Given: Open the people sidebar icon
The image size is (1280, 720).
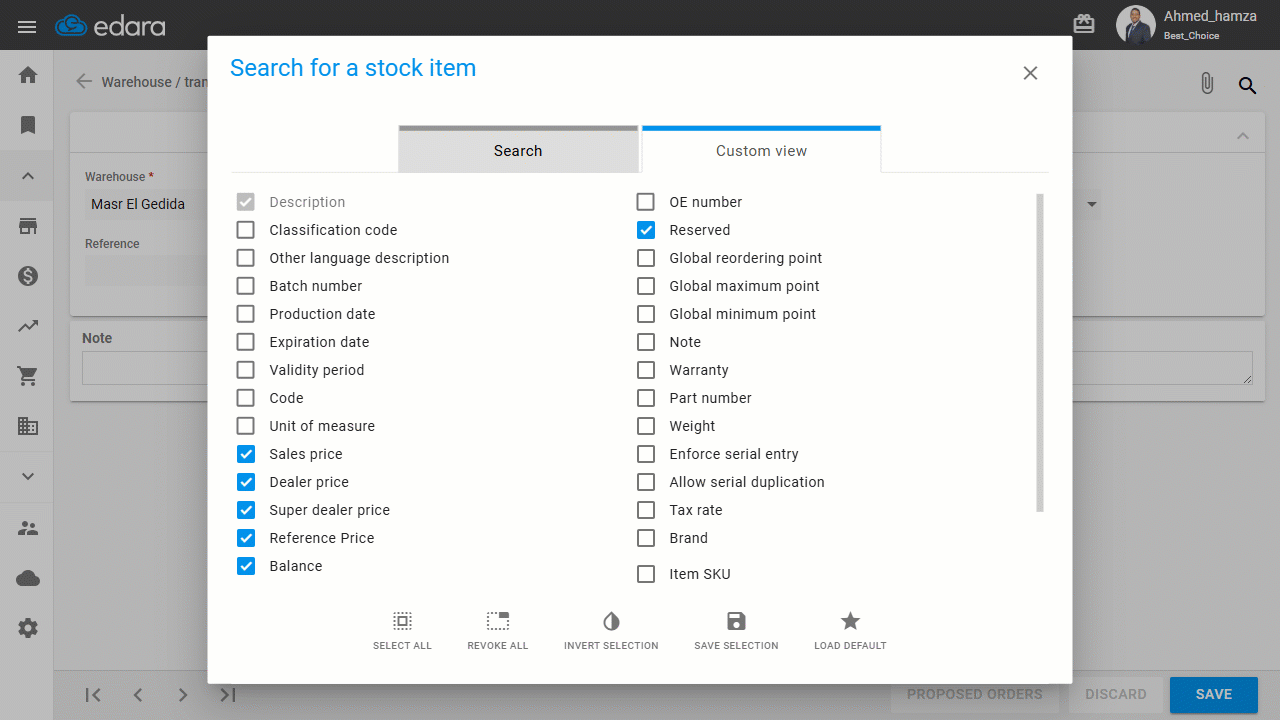Looking at the screenshot, I should 28,528.
